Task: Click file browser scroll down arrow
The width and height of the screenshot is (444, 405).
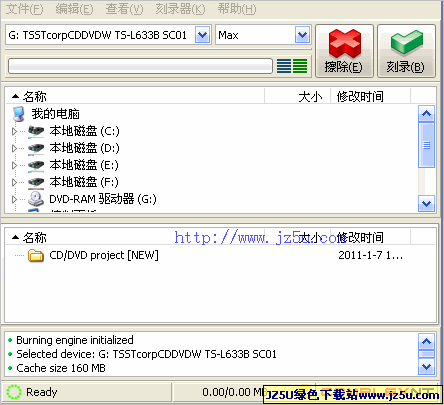Action: [426, 203]
